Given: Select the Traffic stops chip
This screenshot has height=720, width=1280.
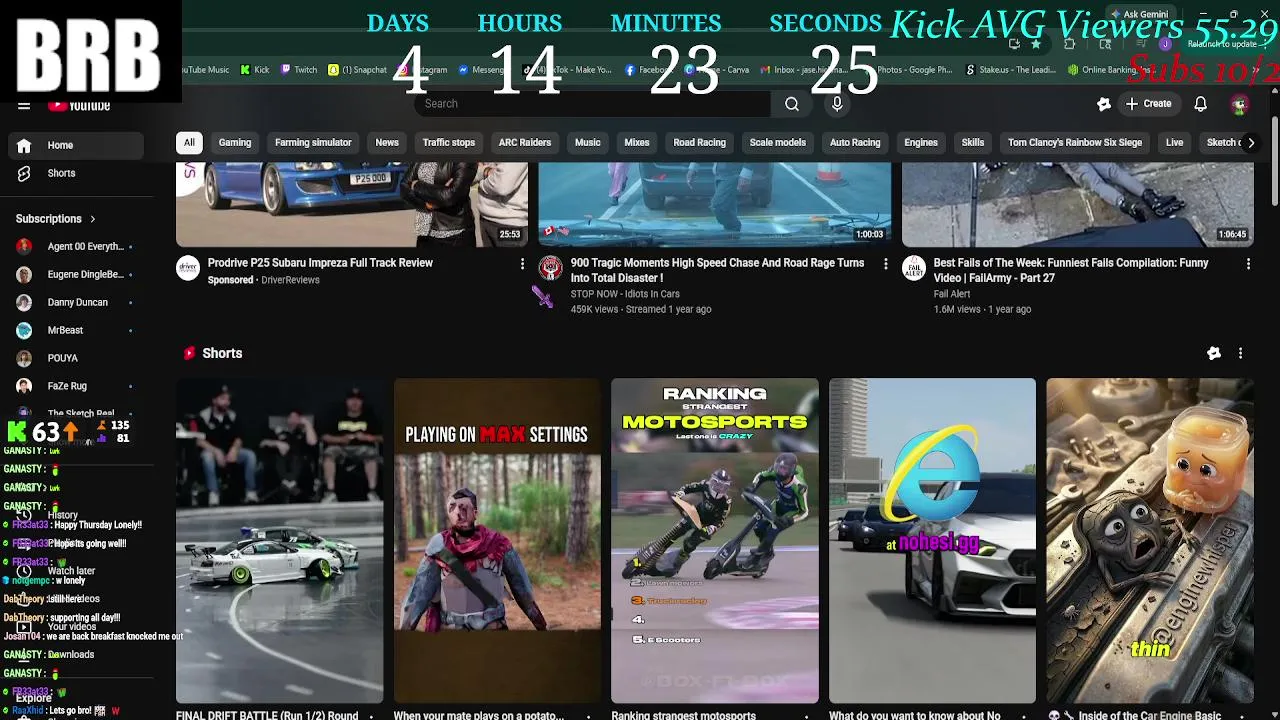Looking at the screenshot, I should (x=449, y=143).
